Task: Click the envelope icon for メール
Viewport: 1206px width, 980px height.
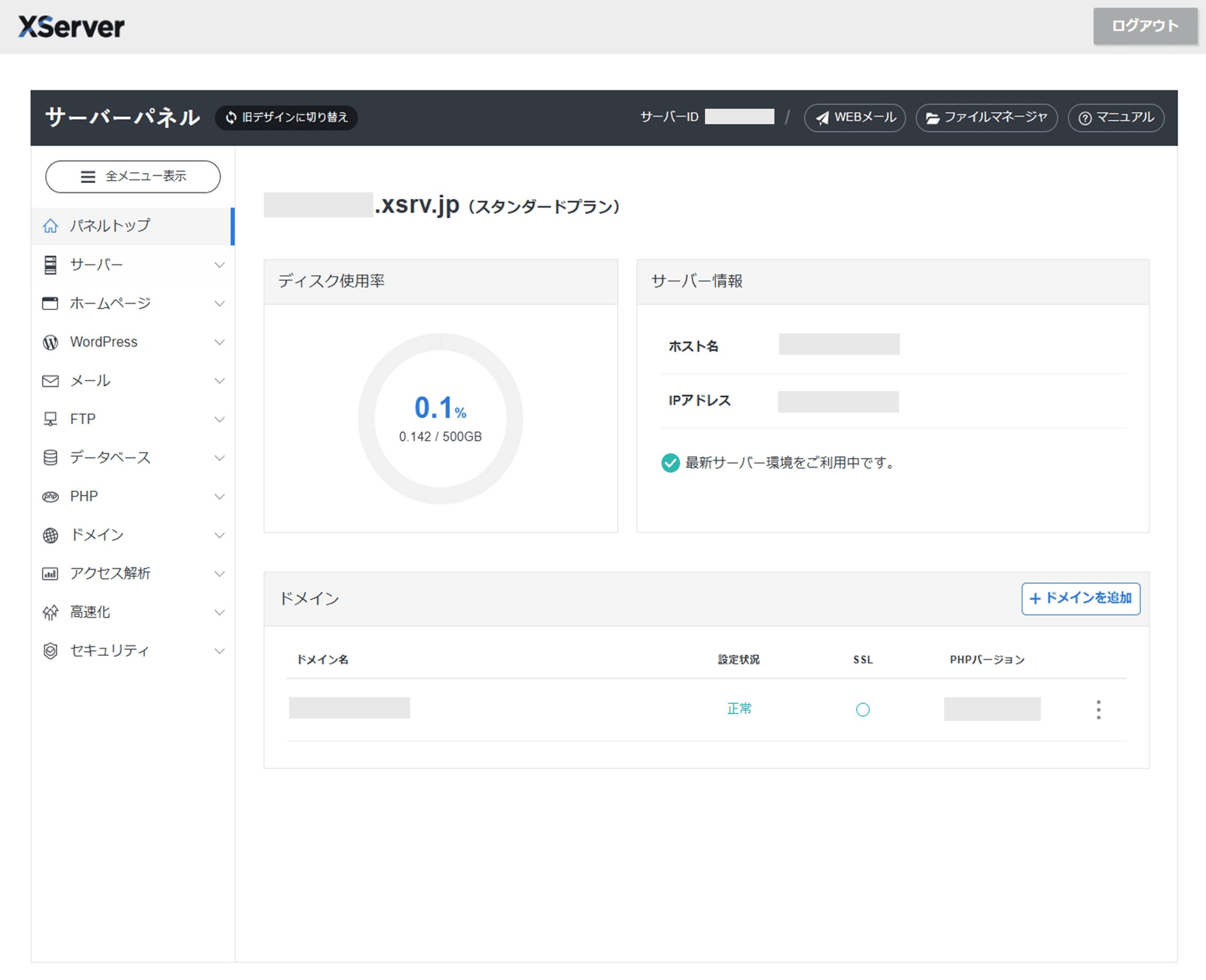Action: 50,381
